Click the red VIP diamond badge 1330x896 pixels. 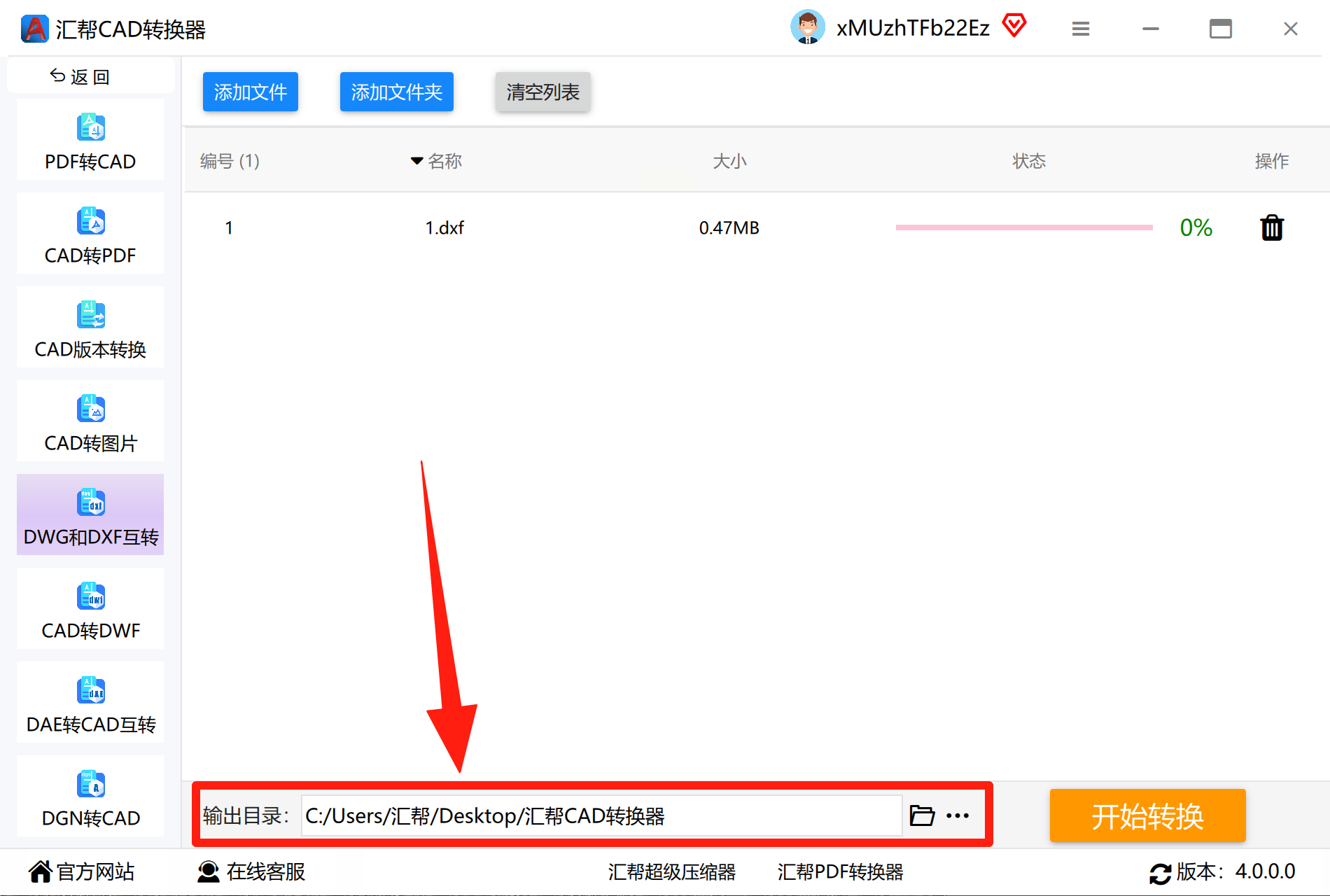point(1014,26)
